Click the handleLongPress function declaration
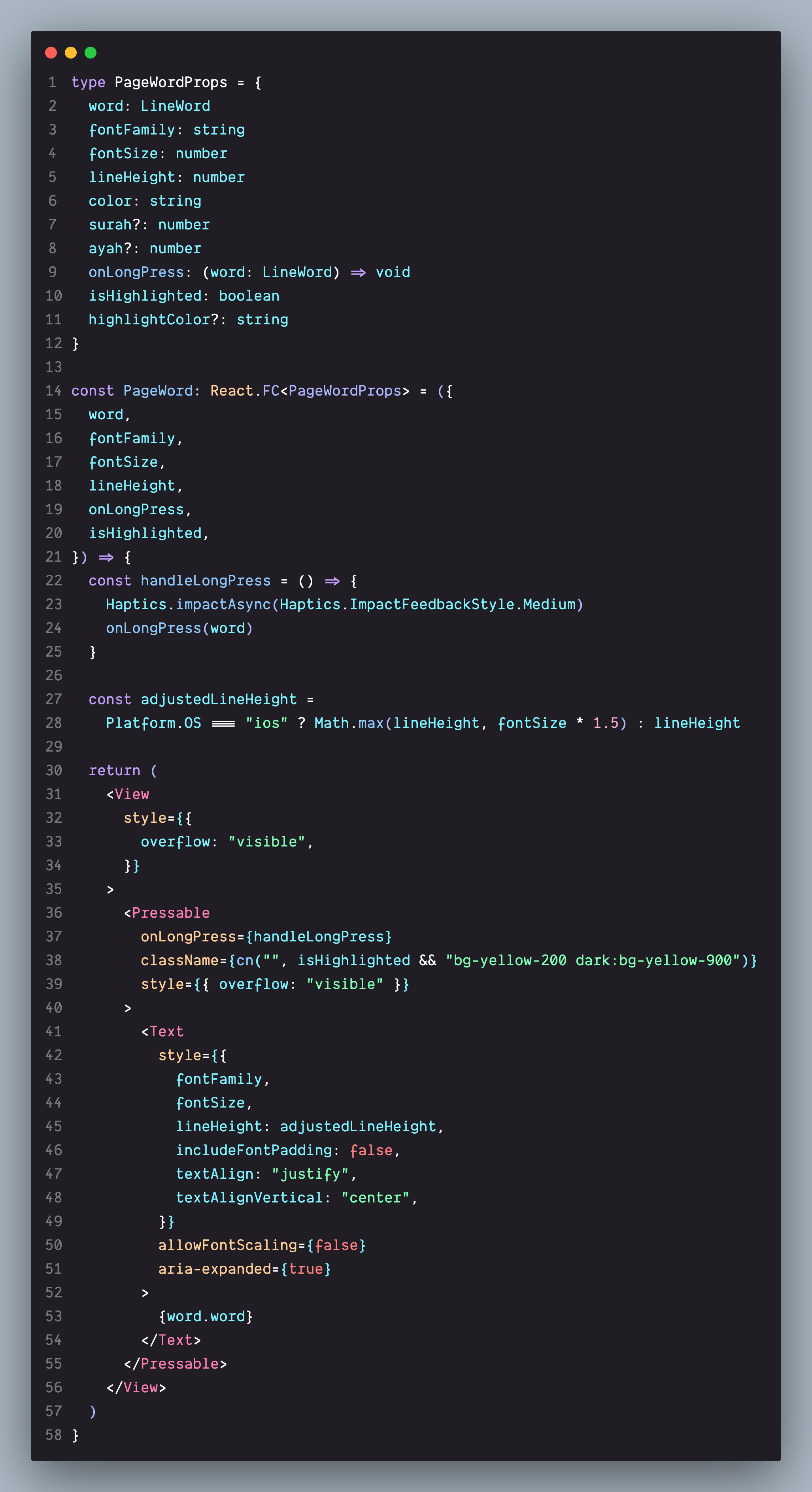 (205, 581)
